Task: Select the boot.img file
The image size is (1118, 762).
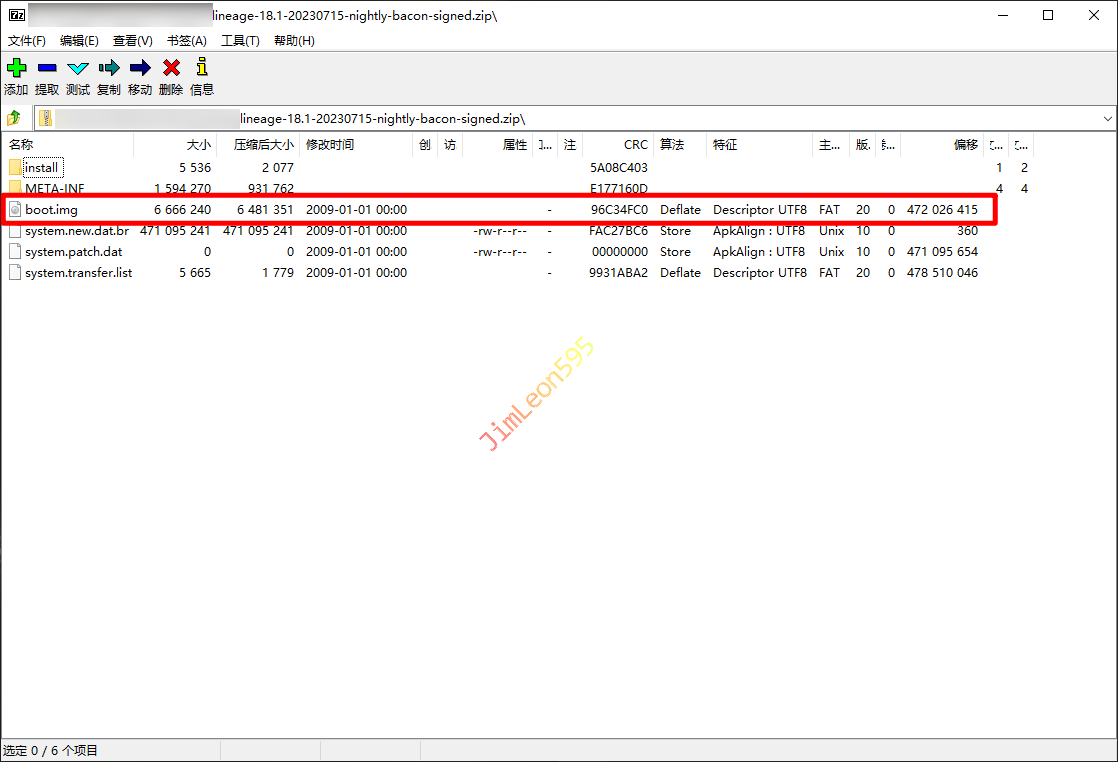Action: pos(51,210)
